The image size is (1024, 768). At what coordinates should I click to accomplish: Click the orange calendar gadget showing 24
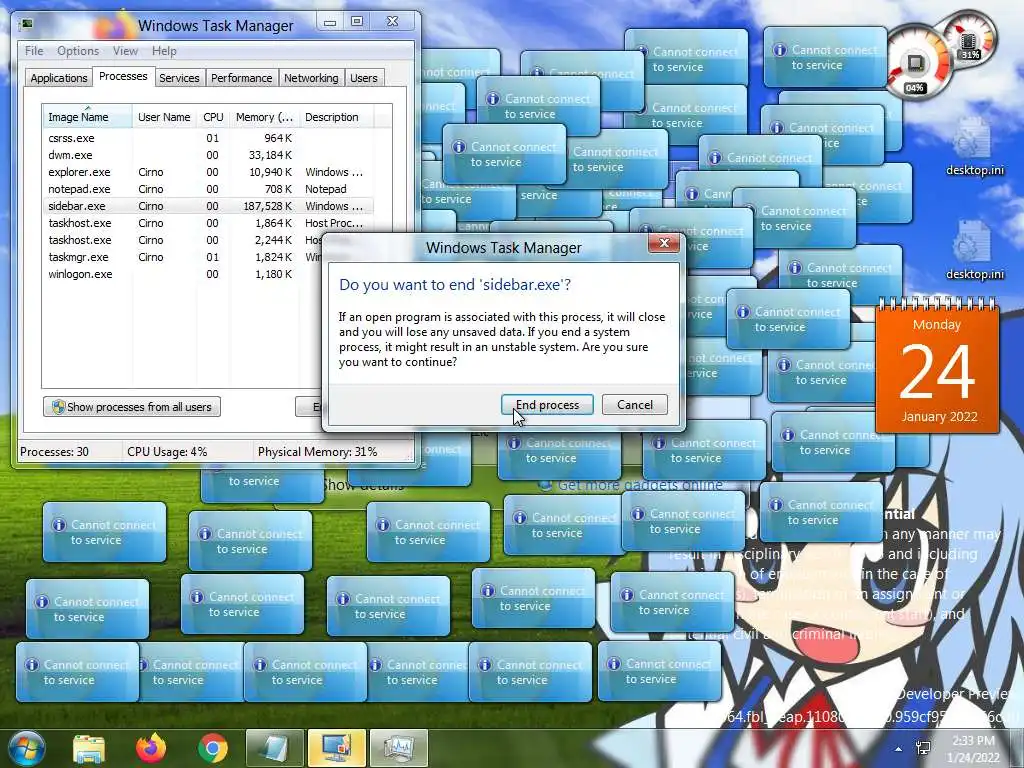click(x=937, y=367)
